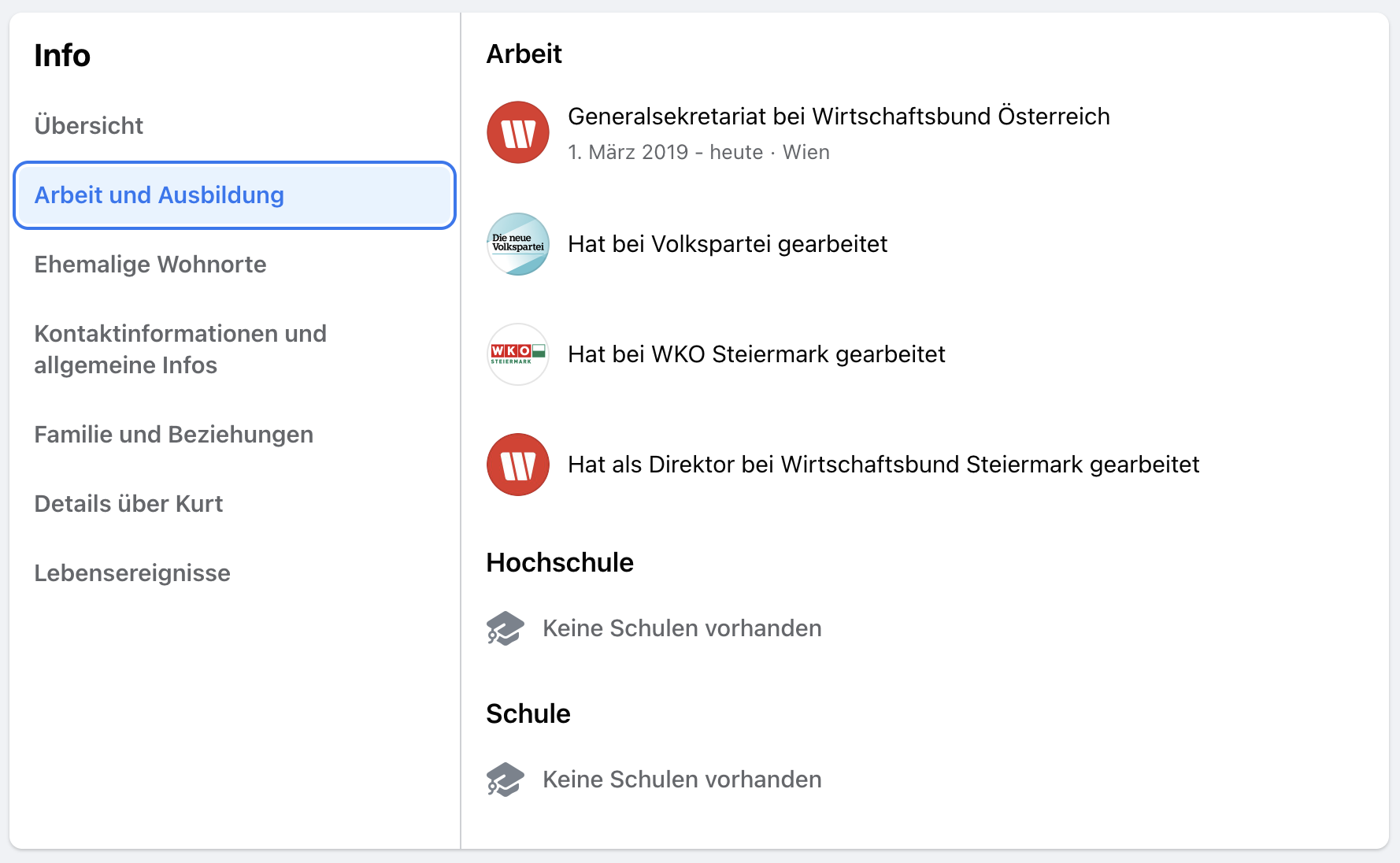Image resolution: width=1400 pixels, height=863 pixels.
Task: Open Generalsekretariat bei Wirtschaftsbund Österreich link
Action: point(839,117)
